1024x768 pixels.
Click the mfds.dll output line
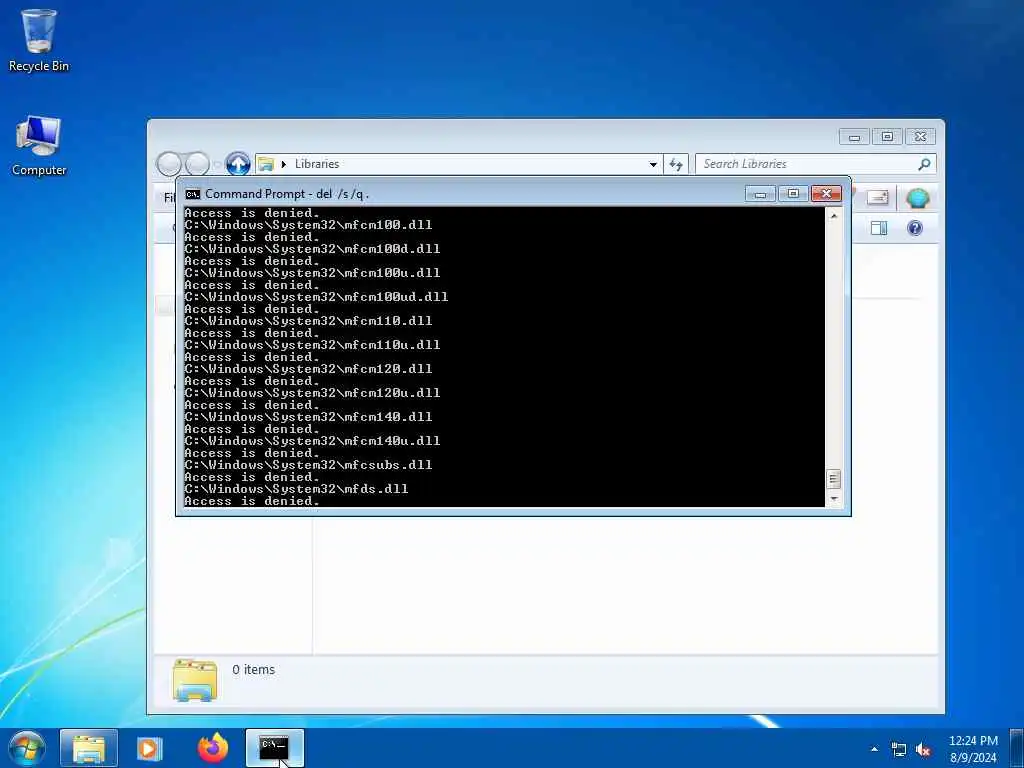[296, 489]
